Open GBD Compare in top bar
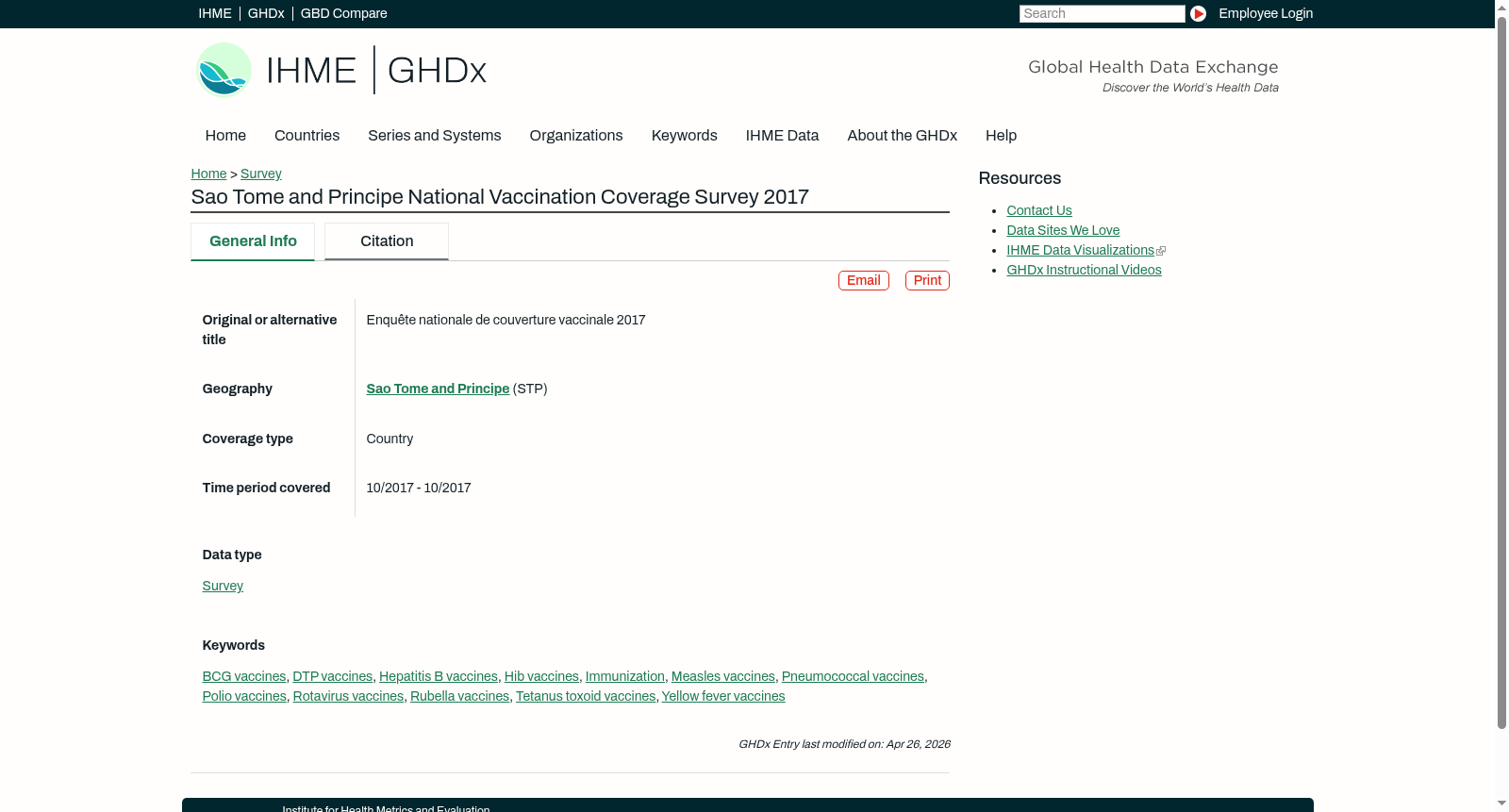This screenshot has height=812, width=1509. click(344, 13)
